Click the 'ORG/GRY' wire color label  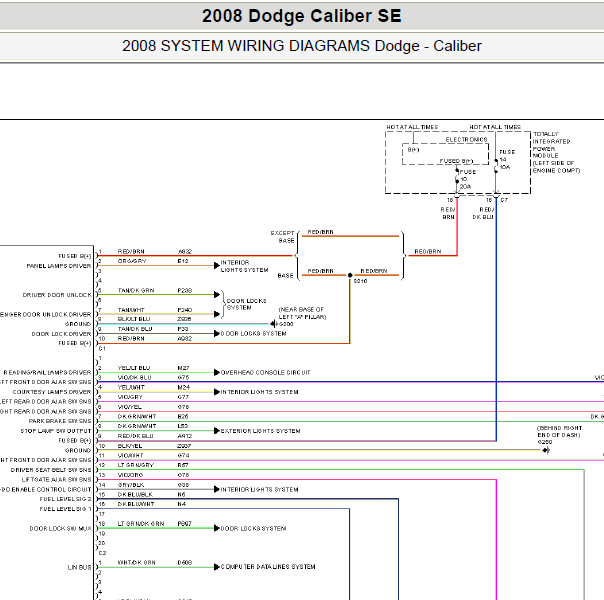pos(132,261)
